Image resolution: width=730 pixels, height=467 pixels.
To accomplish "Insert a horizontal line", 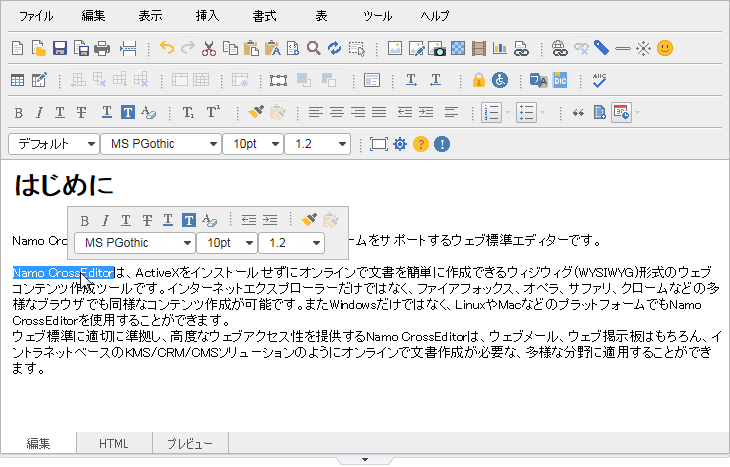I will click(622, 48).
